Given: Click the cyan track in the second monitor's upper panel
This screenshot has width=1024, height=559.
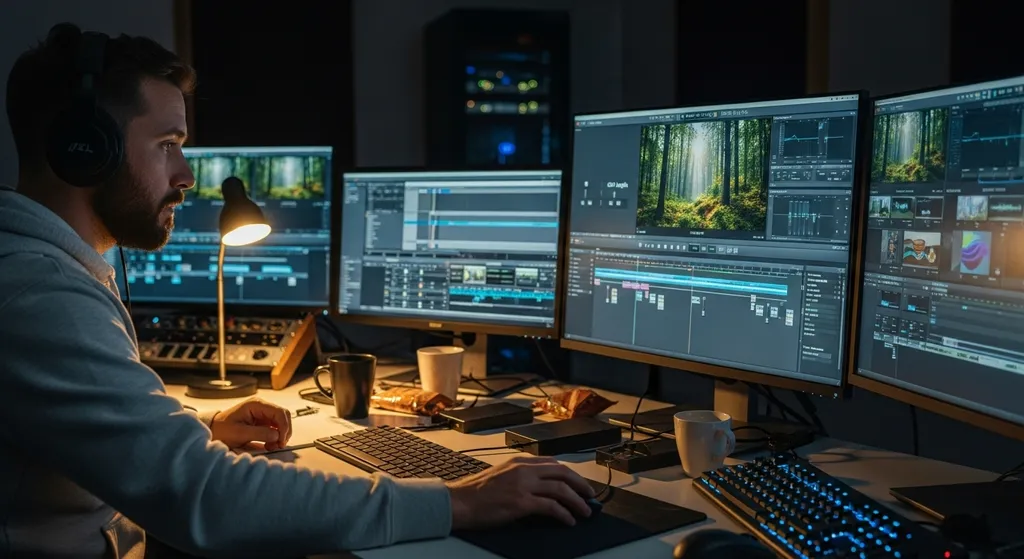Looking at the screenshot, I should (485, 224).
